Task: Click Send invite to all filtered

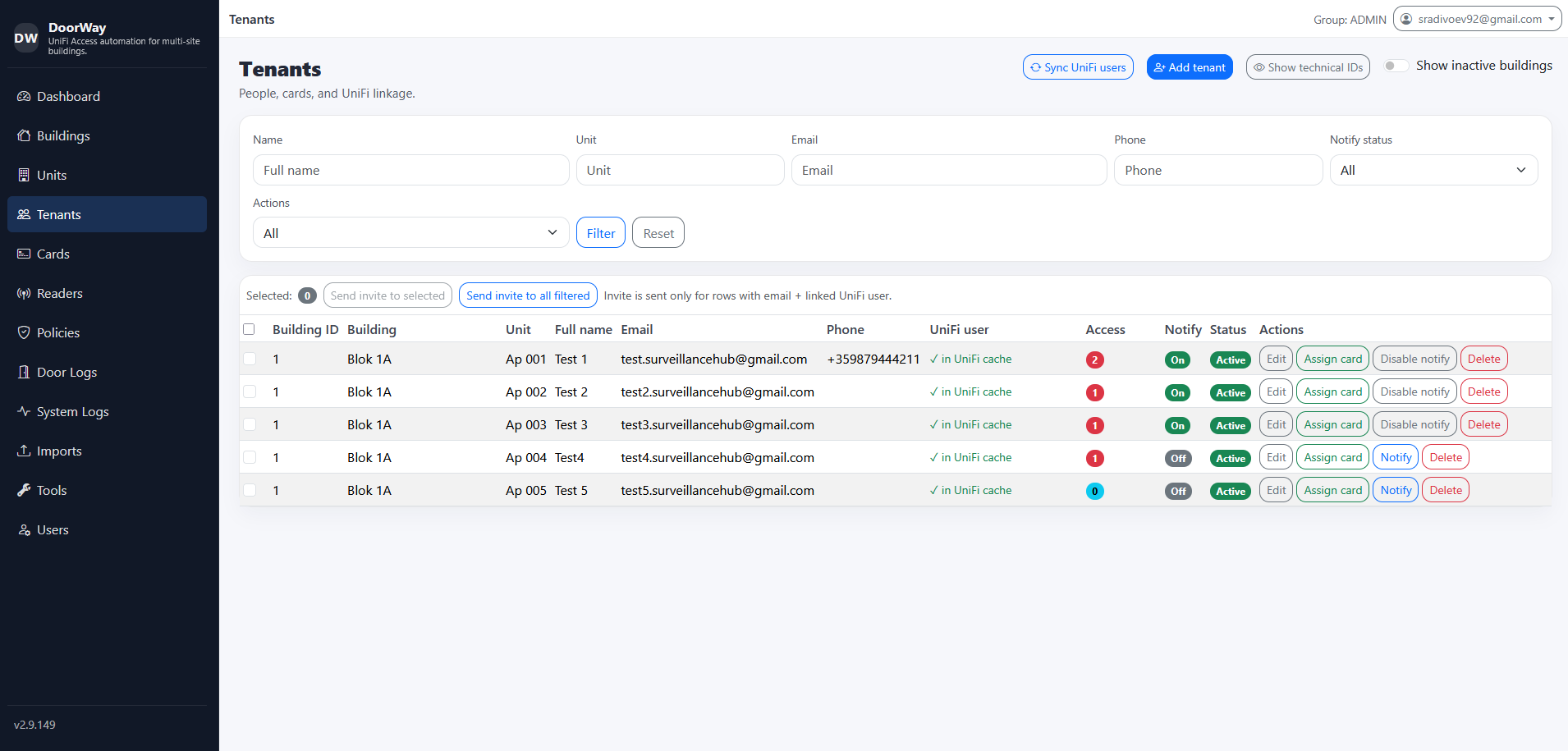Action: 528,295
